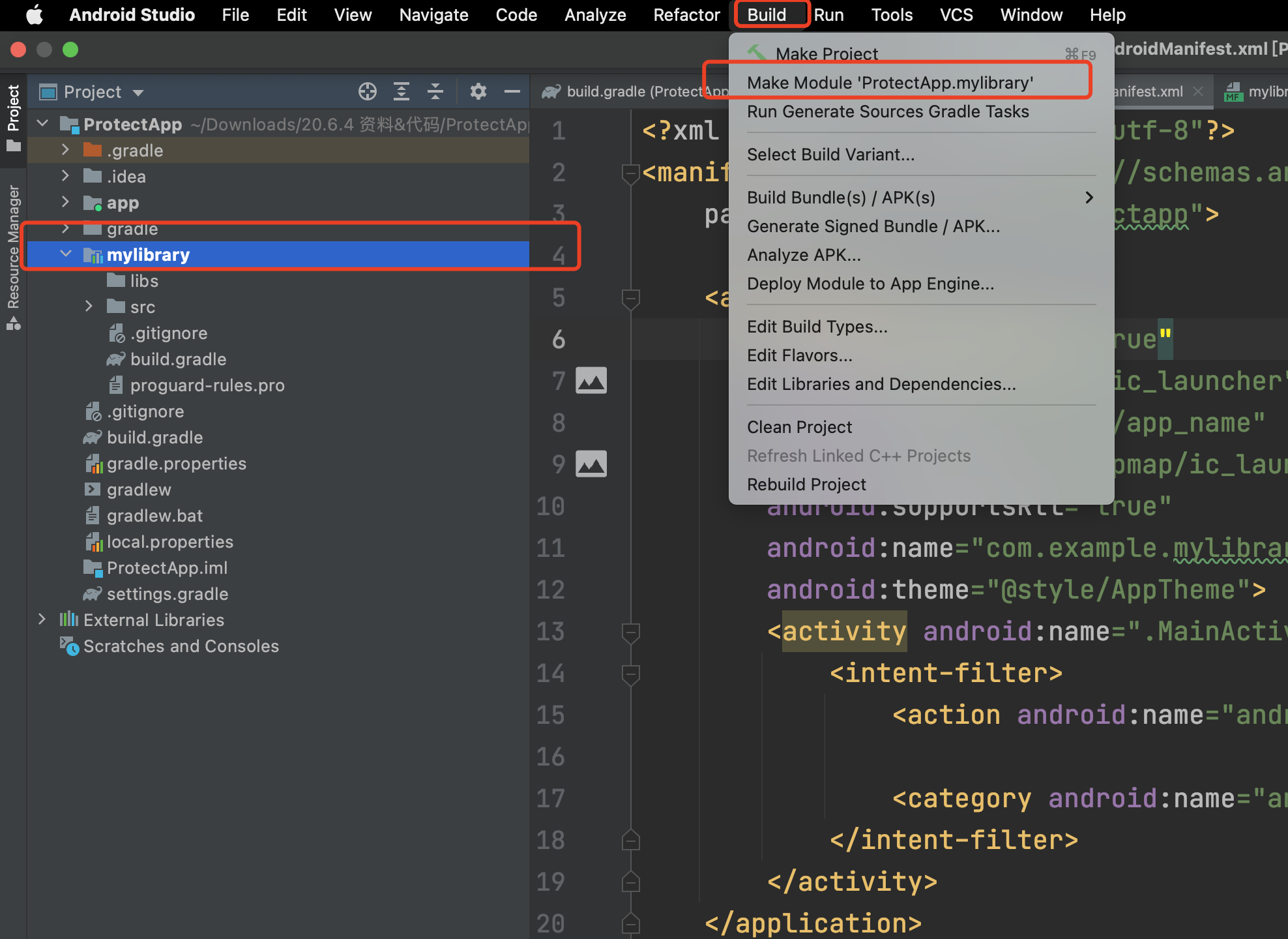Click the locate/select opened file icon
This screenshot has height=939, width=1288.
pos(368,92)
